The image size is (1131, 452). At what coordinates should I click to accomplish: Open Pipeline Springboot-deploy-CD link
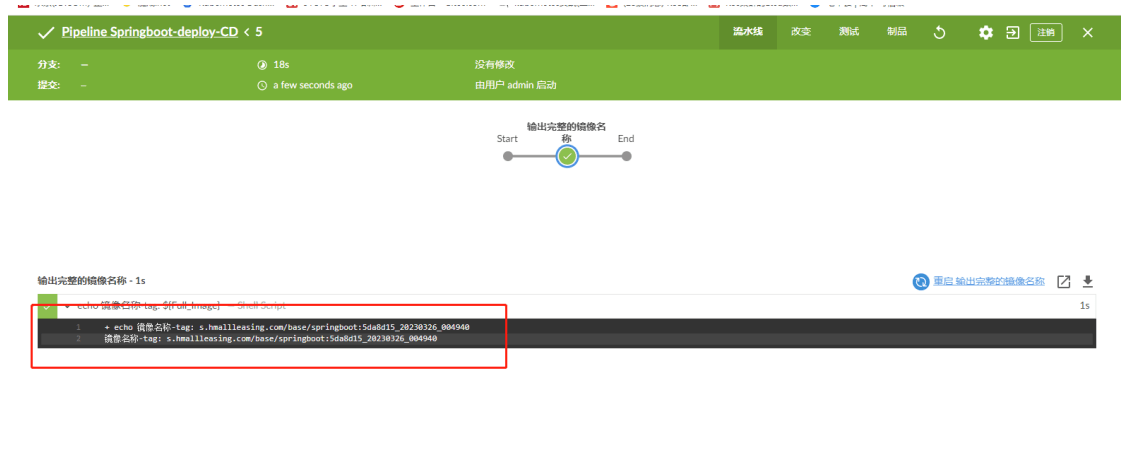(x=149, y=32)
